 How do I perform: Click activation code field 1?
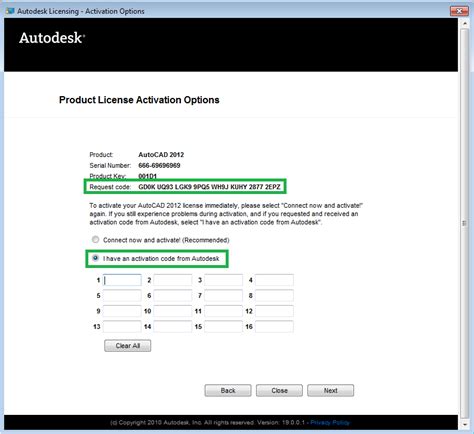pos(122,280)
